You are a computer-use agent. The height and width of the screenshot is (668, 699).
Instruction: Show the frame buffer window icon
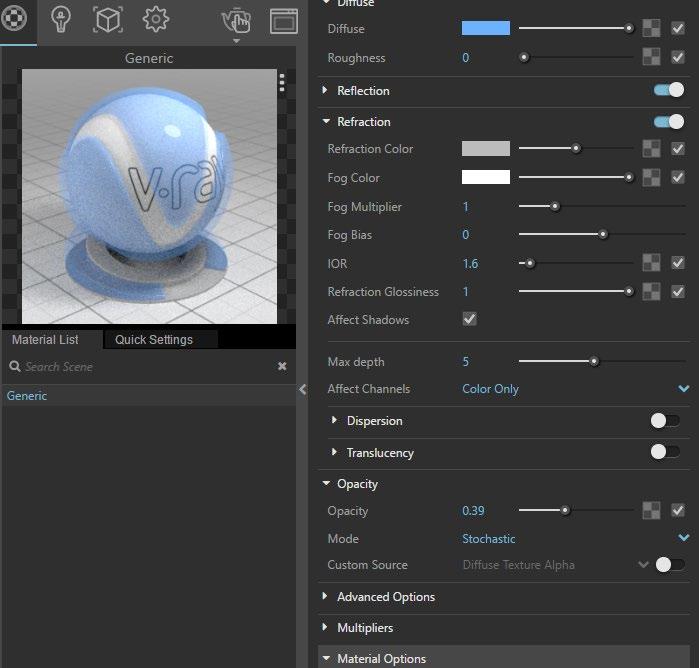click(x=284, y=21)
